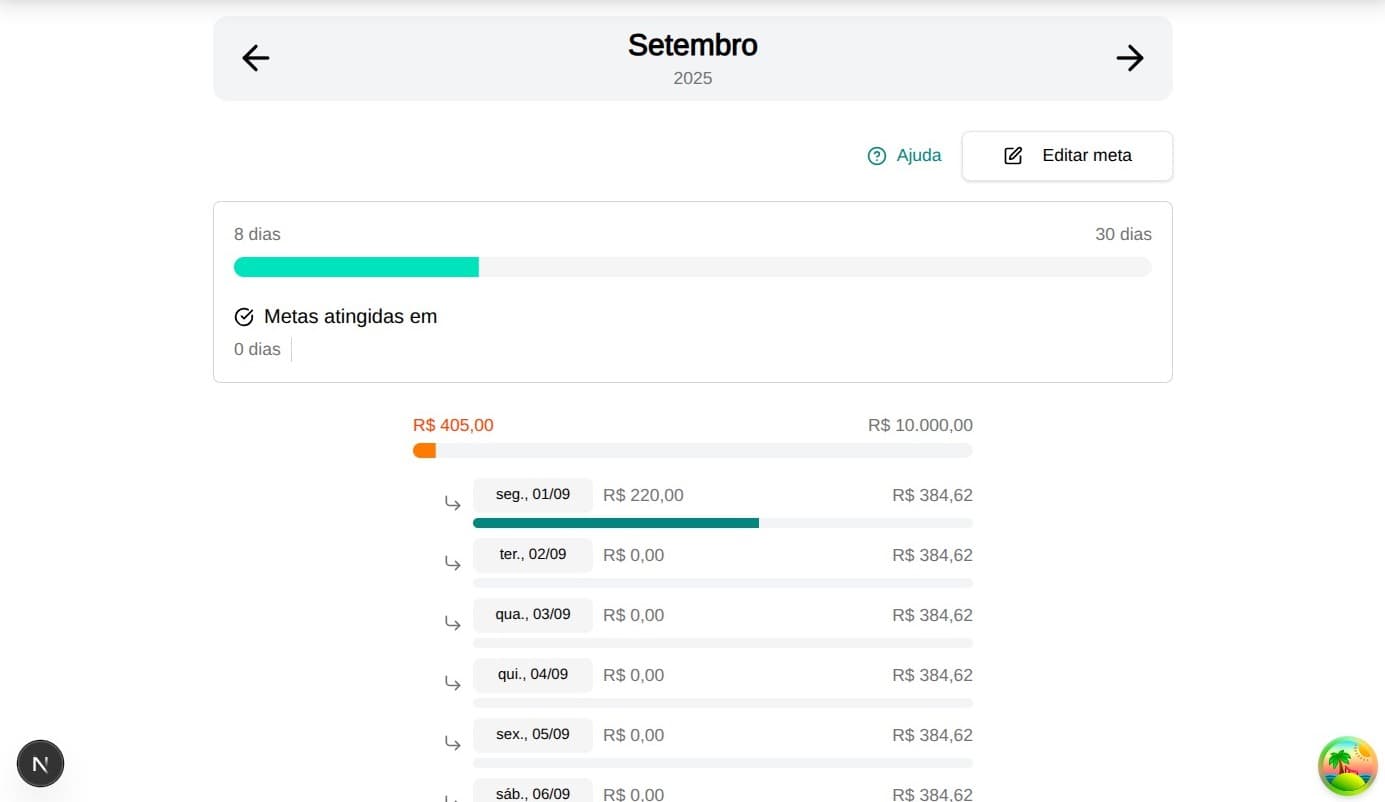The image size is (1385, 802).
Task: Click the sub-arrow icon next to seg., 01/09
Action: (x=453, y=503)
